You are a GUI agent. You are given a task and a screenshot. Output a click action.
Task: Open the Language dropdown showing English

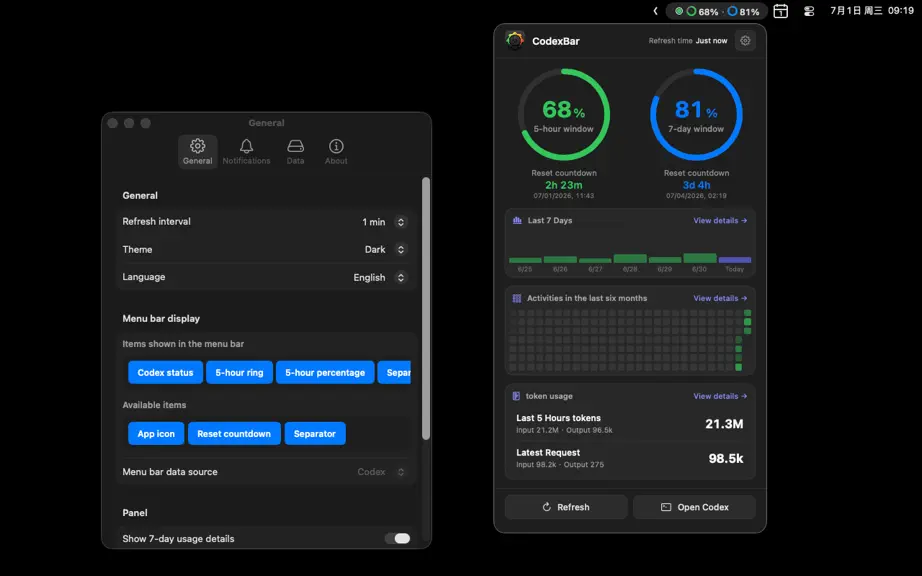point(400,277)
